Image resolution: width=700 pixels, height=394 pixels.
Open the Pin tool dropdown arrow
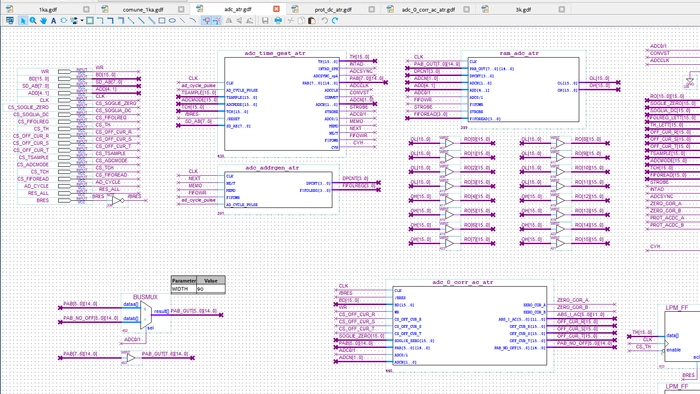(82, 21)
